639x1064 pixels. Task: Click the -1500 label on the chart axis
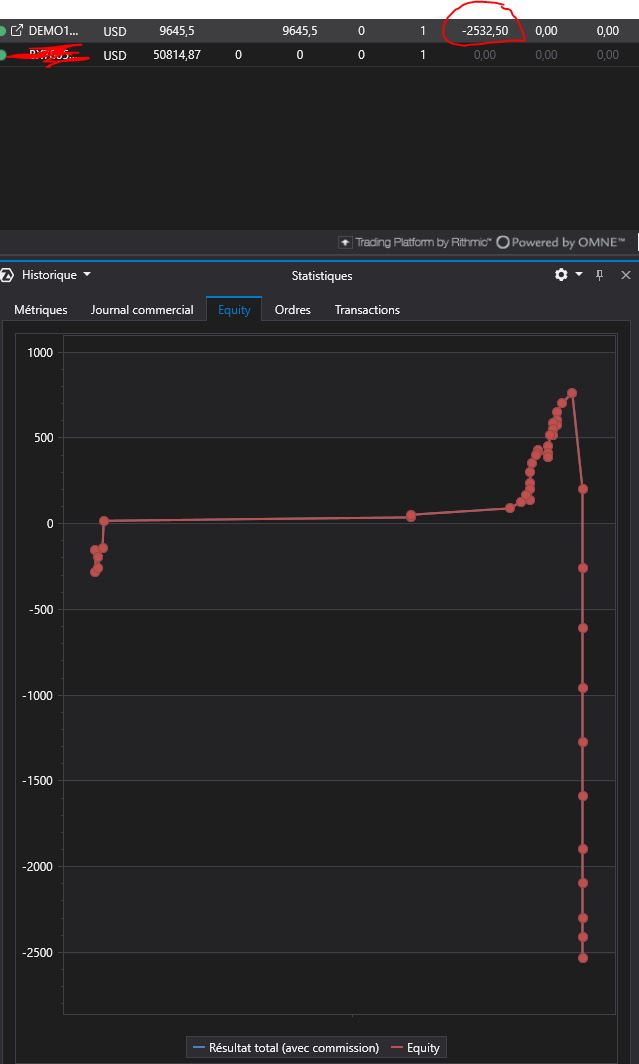[38, 780]
